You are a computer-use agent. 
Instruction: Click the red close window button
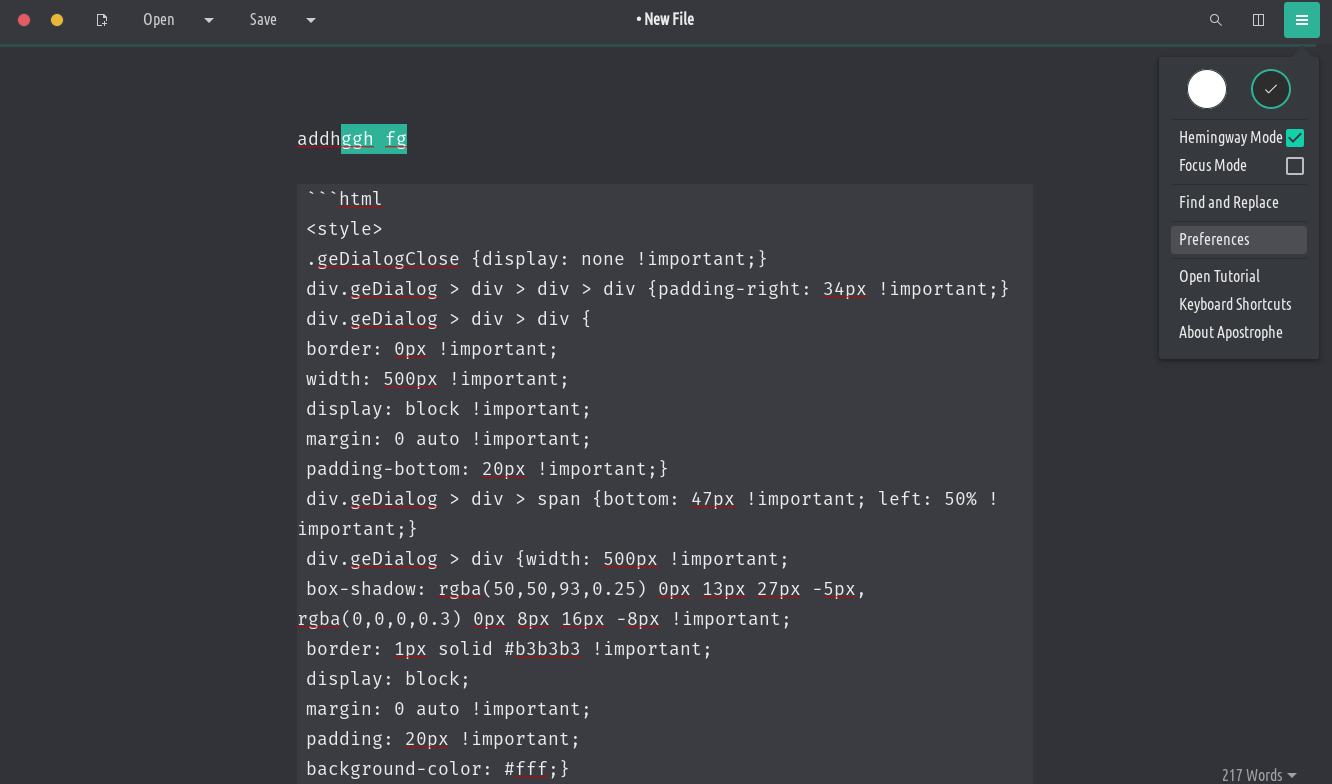tap(24, 20)
